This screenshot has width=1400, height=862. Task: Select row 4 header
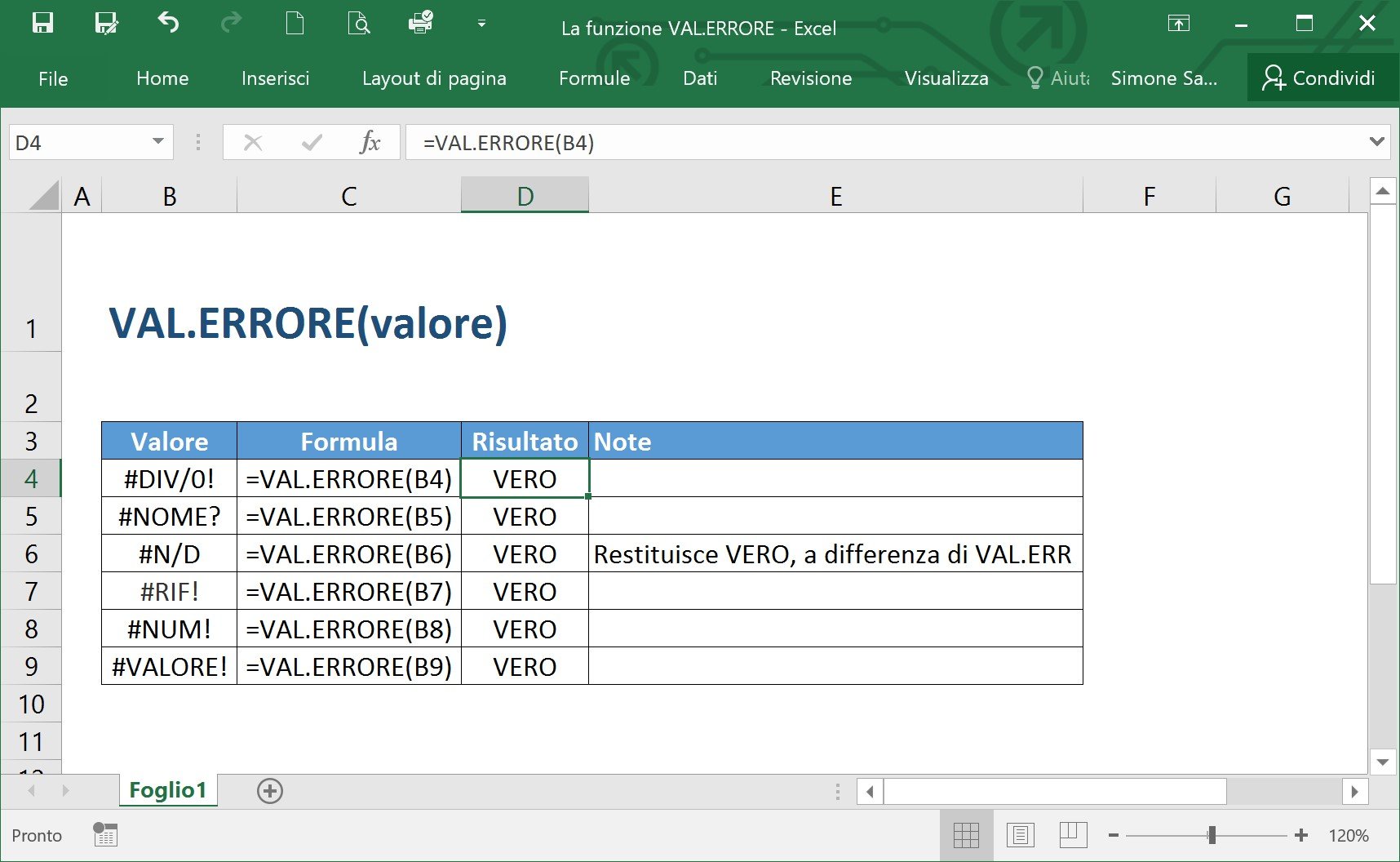click(31, 478)
